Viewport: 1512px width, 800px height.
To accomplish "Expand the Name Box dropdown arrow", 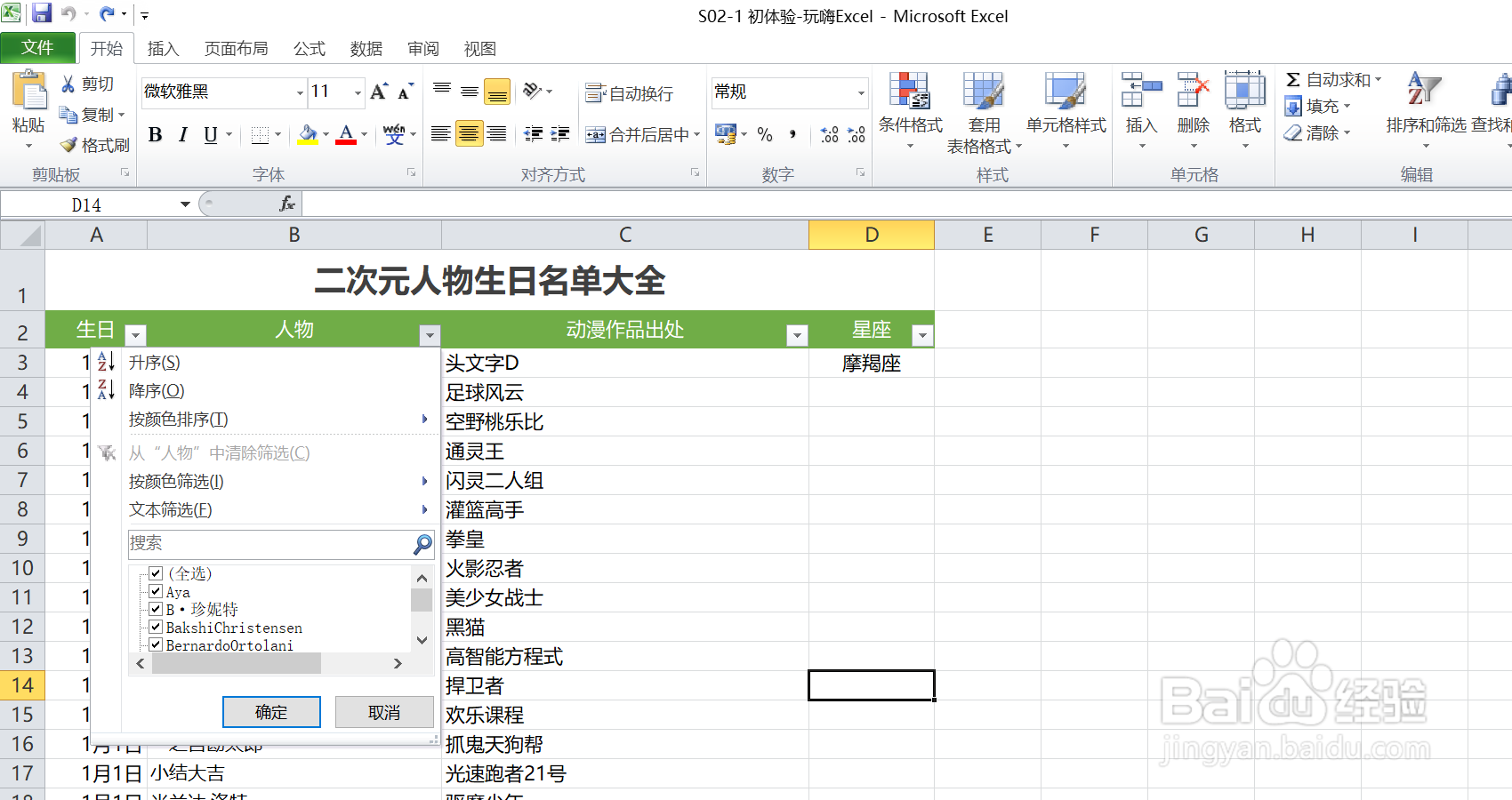I will coord(185,204).
